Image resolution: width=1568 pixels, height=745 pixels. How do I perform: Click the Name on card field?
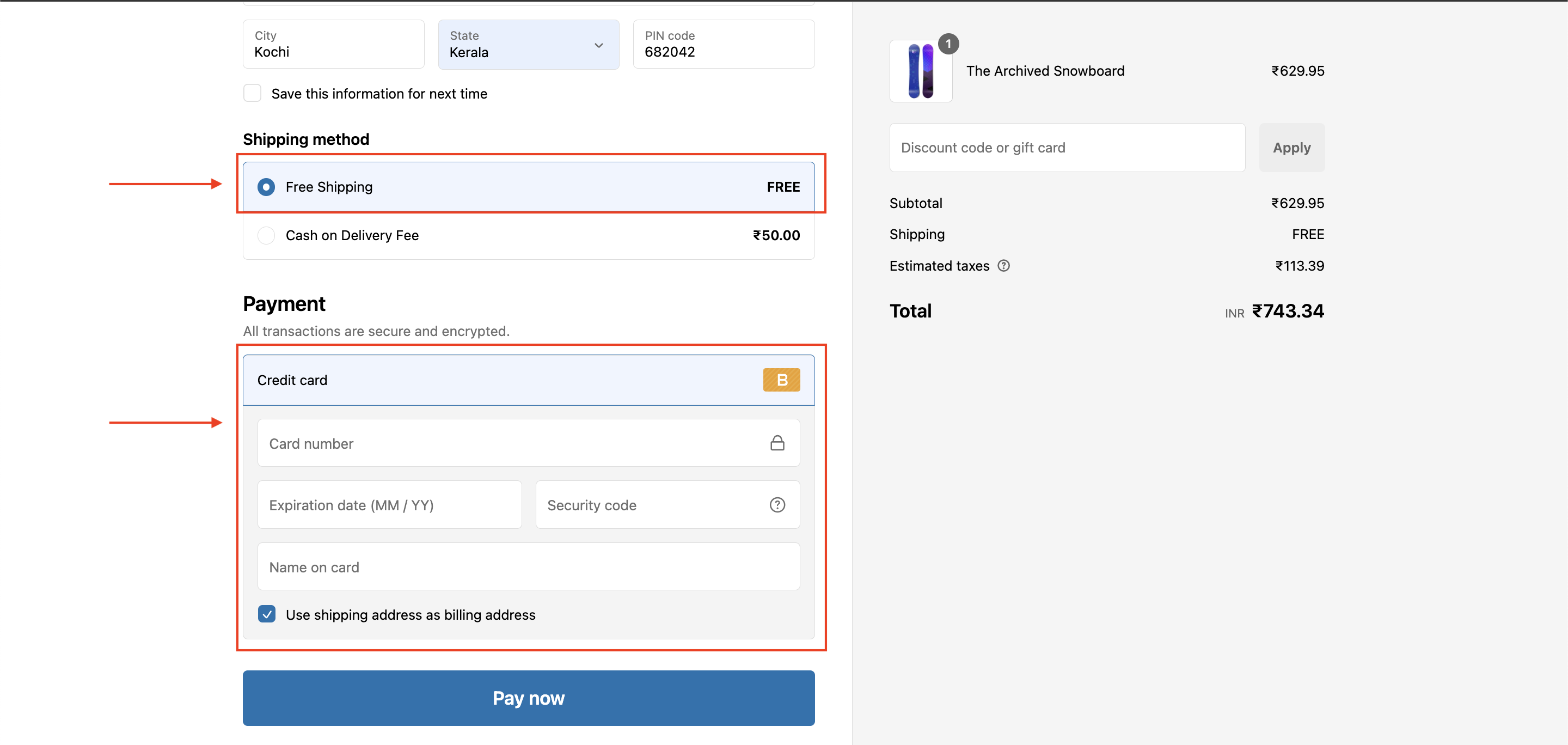528,567
